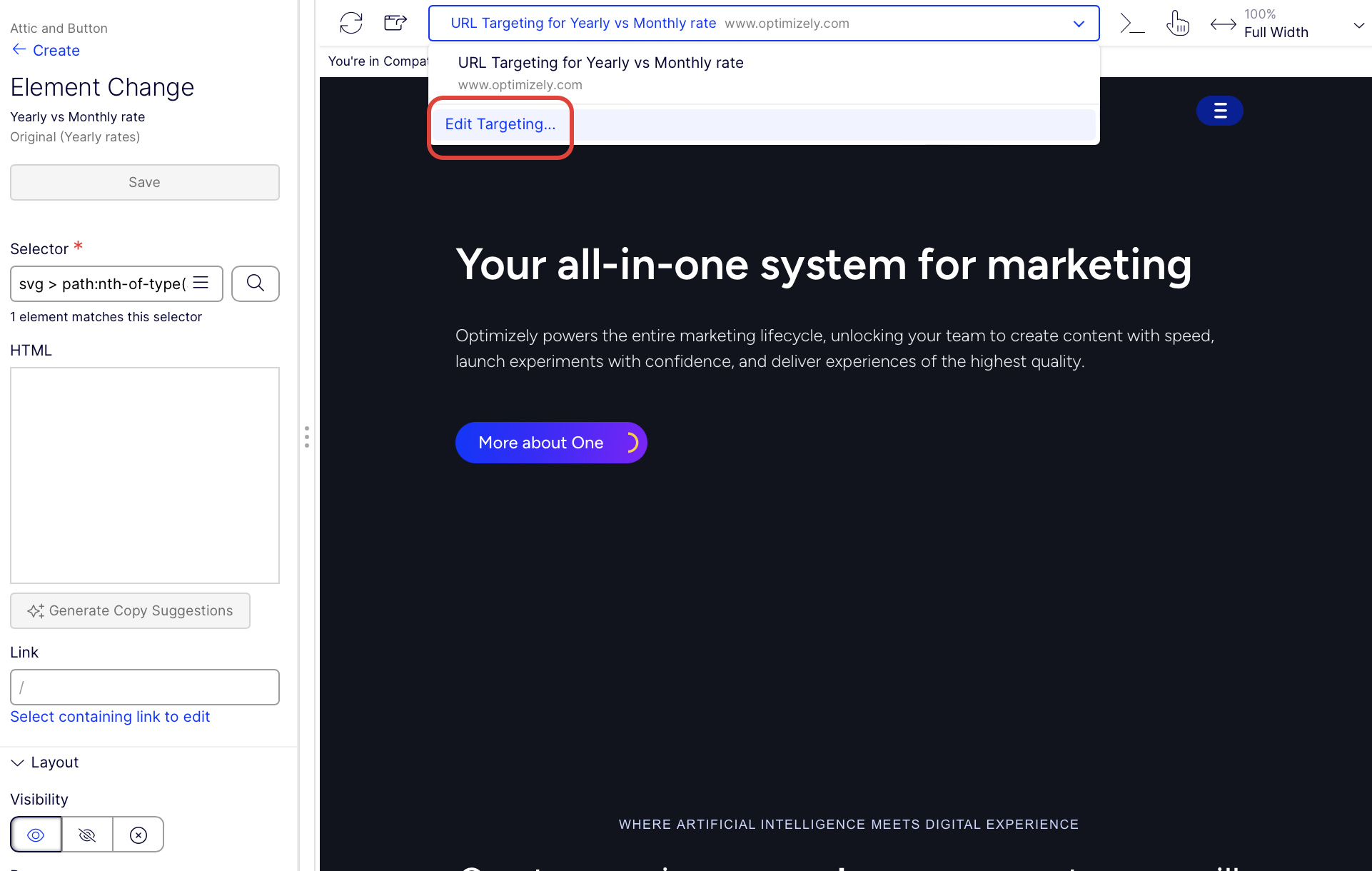The image size is (1372, 871).
Task: Click Select containing link to edit
Action: (x=110, y=717)
